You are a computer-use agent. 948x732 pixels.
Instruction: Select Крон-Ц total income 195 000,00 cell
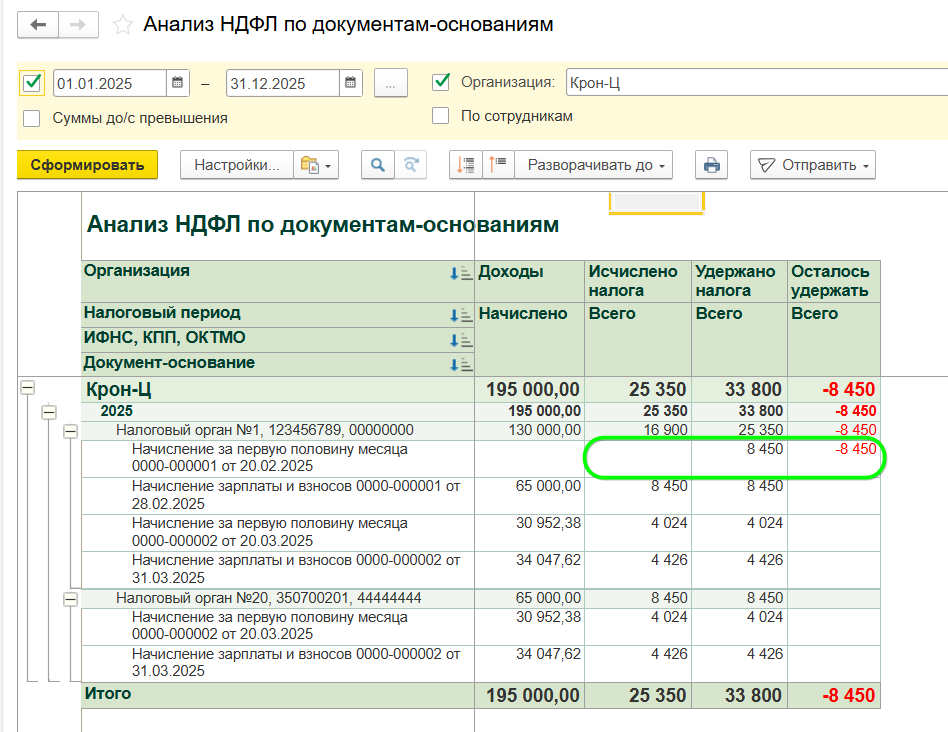pyautogui.click(x=530, y=390)
